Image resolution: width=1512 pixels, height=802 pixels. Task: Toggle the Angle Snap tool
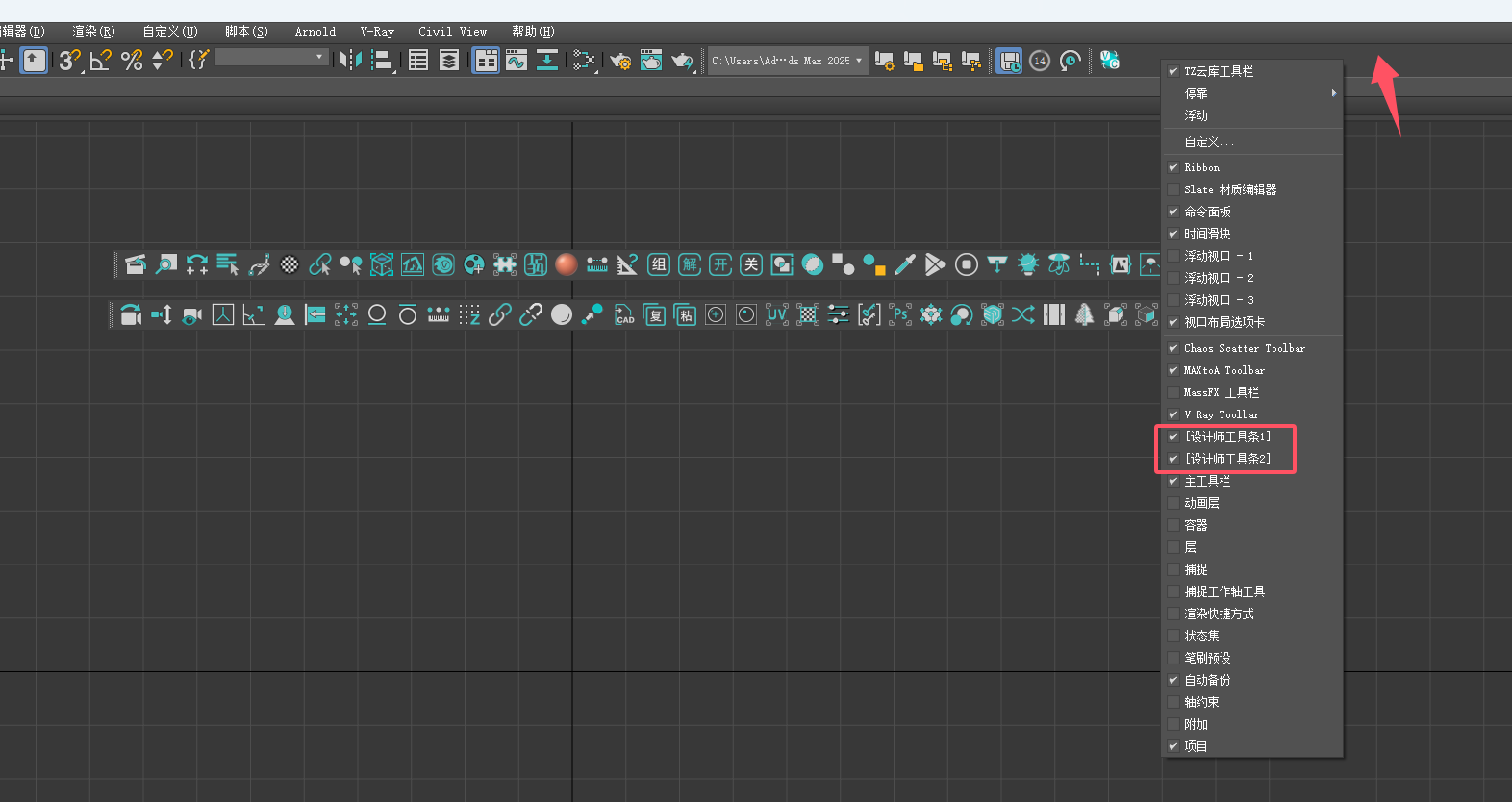[100, 61]
